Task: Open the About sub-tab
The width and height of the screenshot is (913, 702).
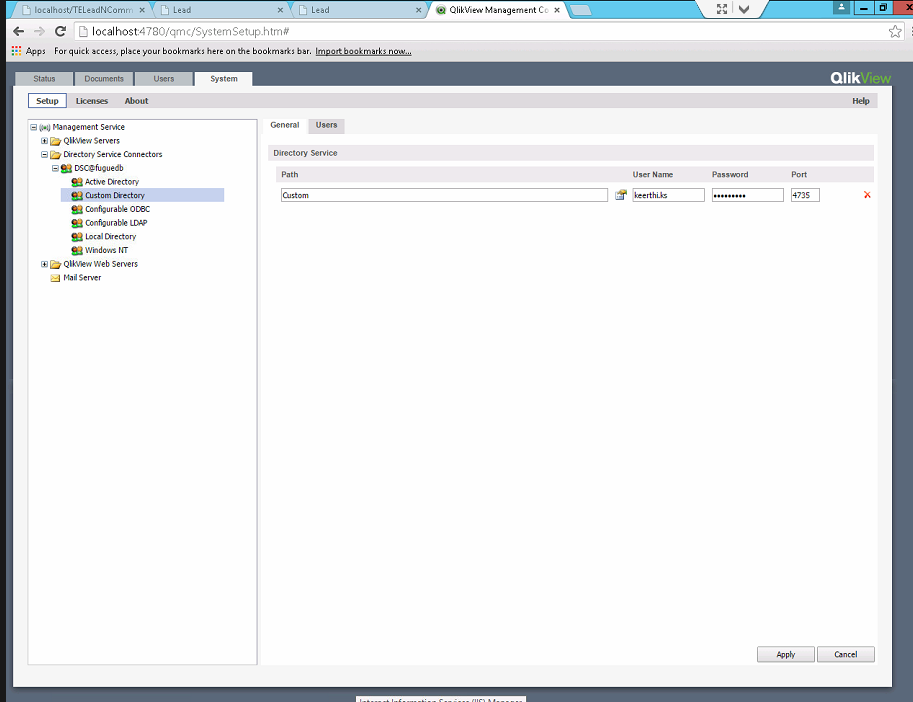Action: coord(136,101)
